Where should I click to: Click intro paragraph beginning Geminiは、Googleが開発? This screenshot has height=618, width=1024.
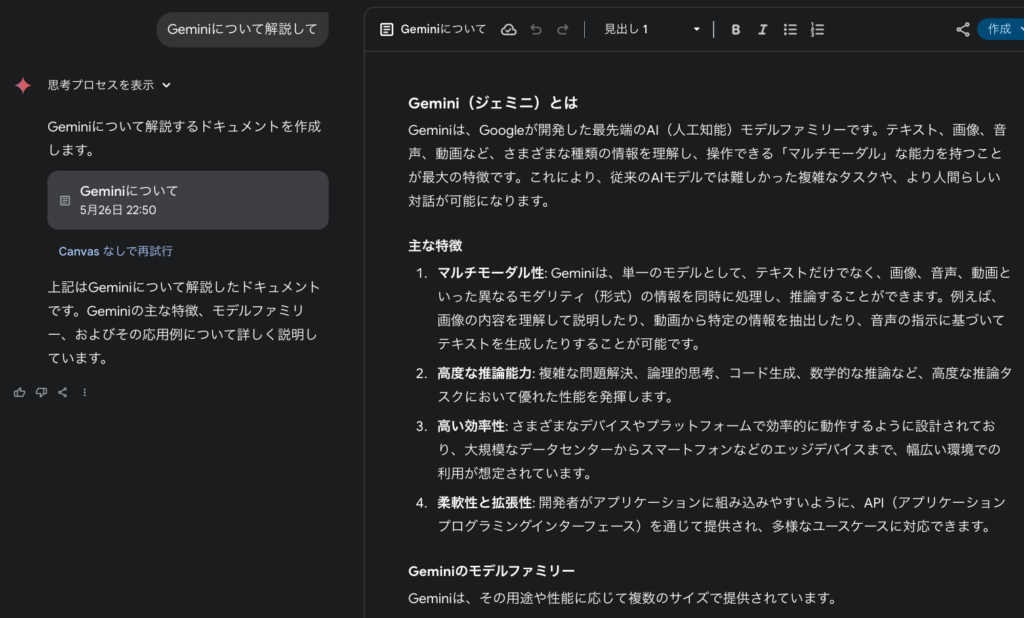[x=707, y=165]
